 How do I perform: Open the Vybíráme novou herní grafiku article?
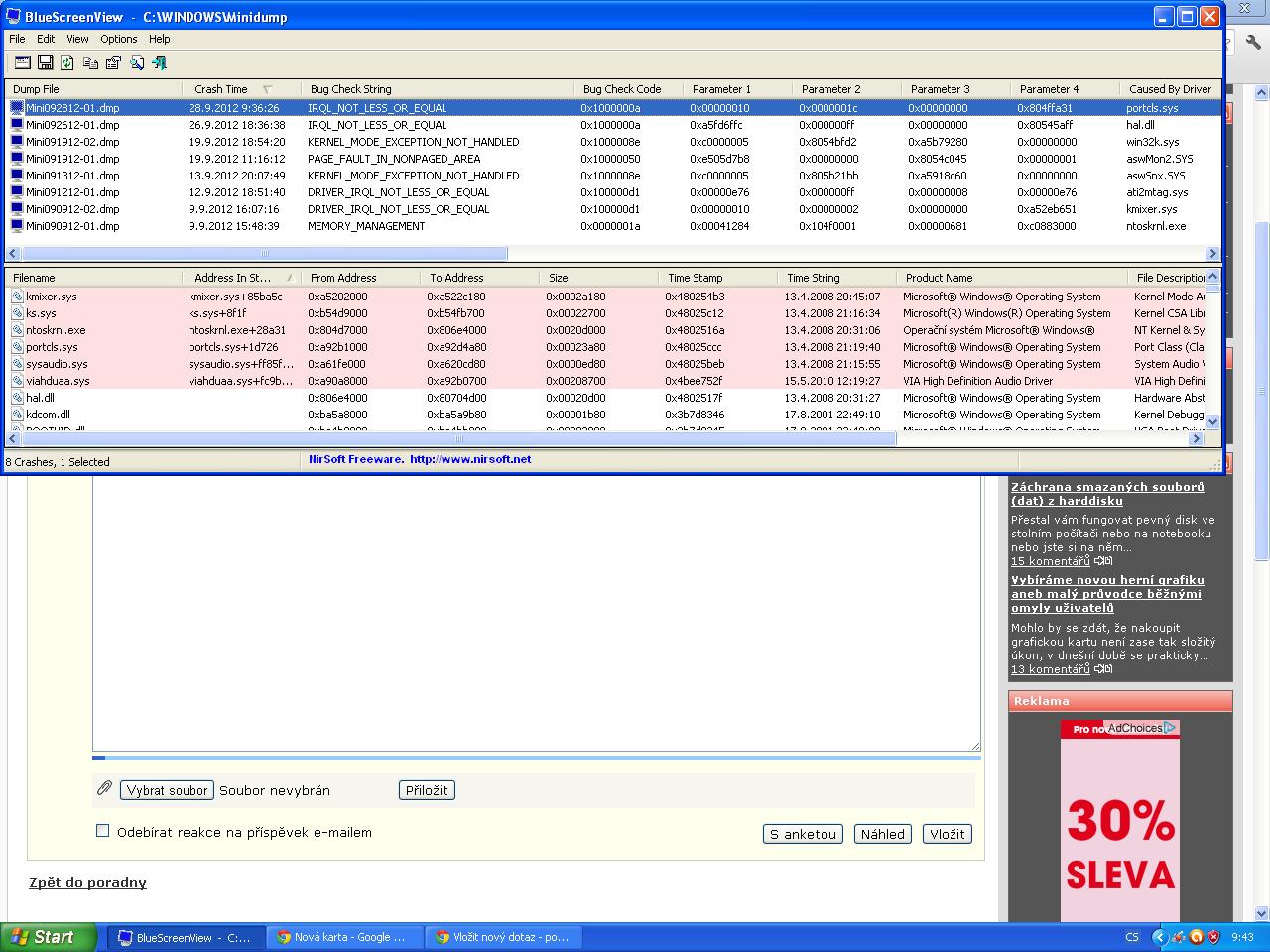click(x=1107, y=594)
